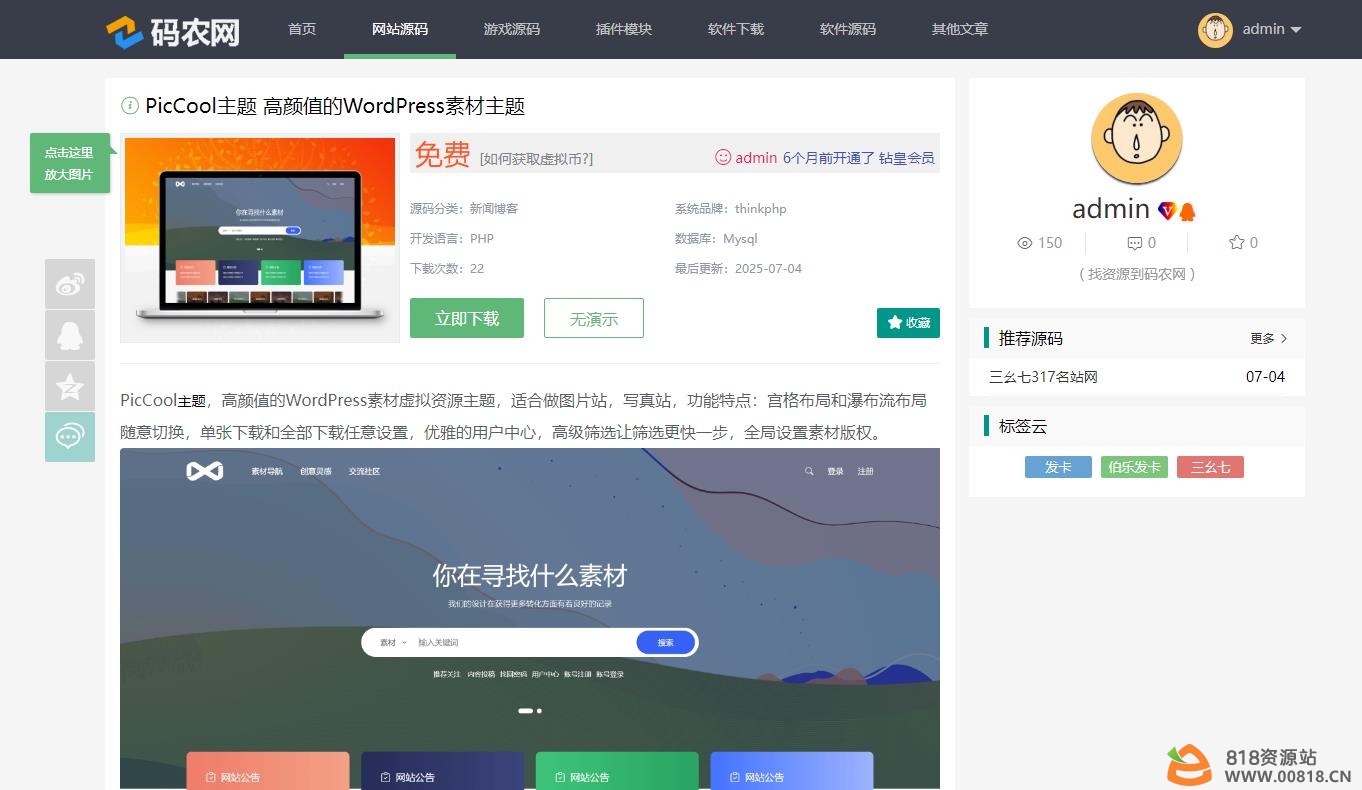Image resolution: width=1362 pixels, height=790 pixels.
Task: Click the blue 搜索 button in the large preview image
Action: (666, 642)
